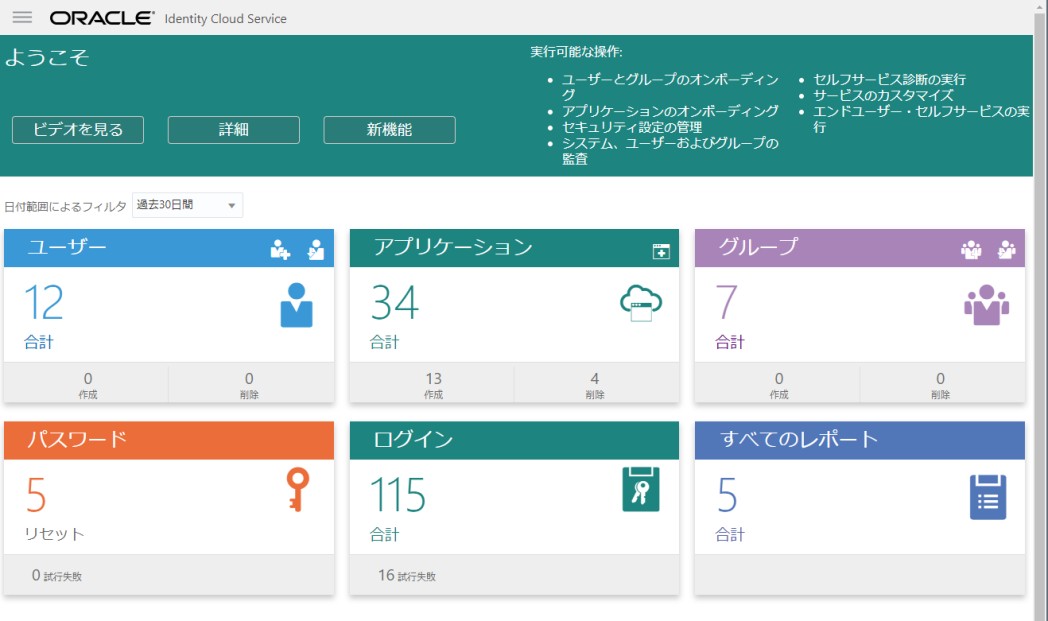Click 4 削除 in applications tile
Viewport: 1048px width, 621px height.
[595, 384]
